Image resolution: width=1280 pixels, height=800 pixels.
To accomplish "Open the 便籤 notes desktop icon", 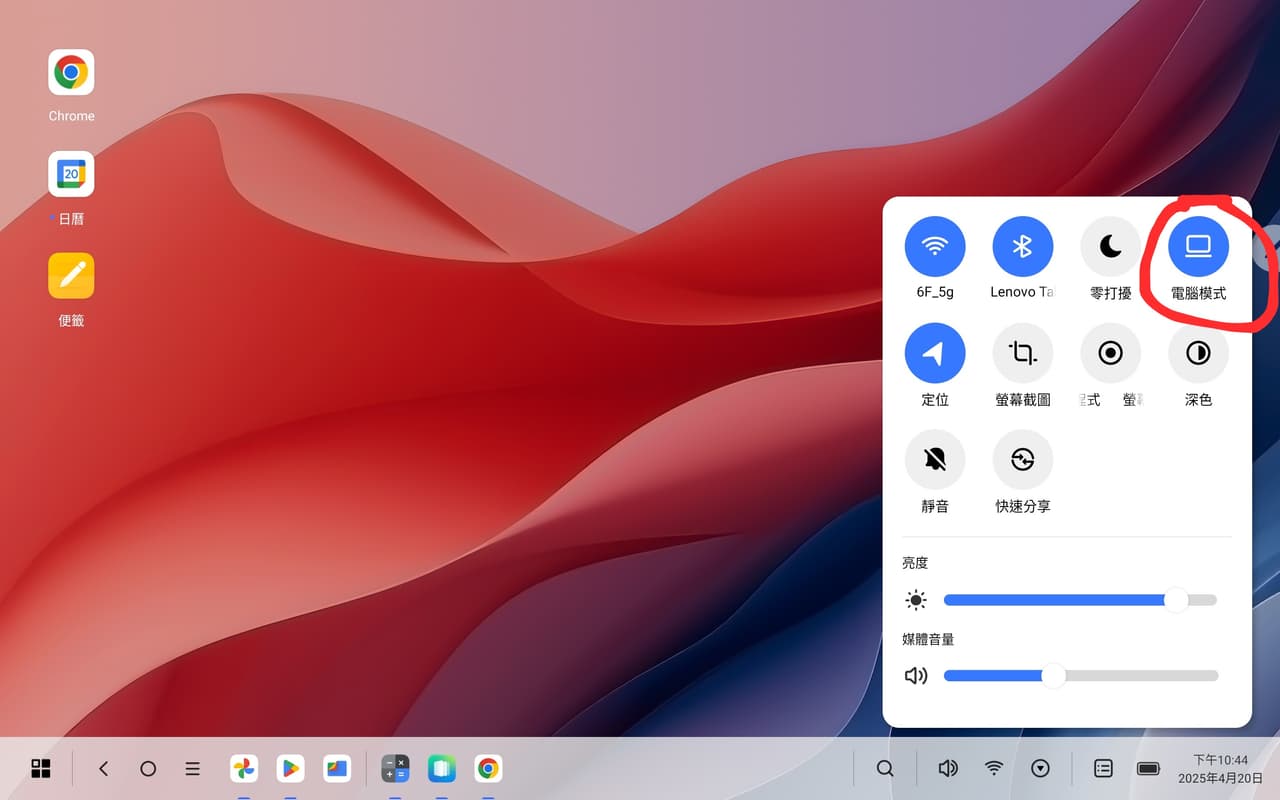I will [x=71, y=276].
